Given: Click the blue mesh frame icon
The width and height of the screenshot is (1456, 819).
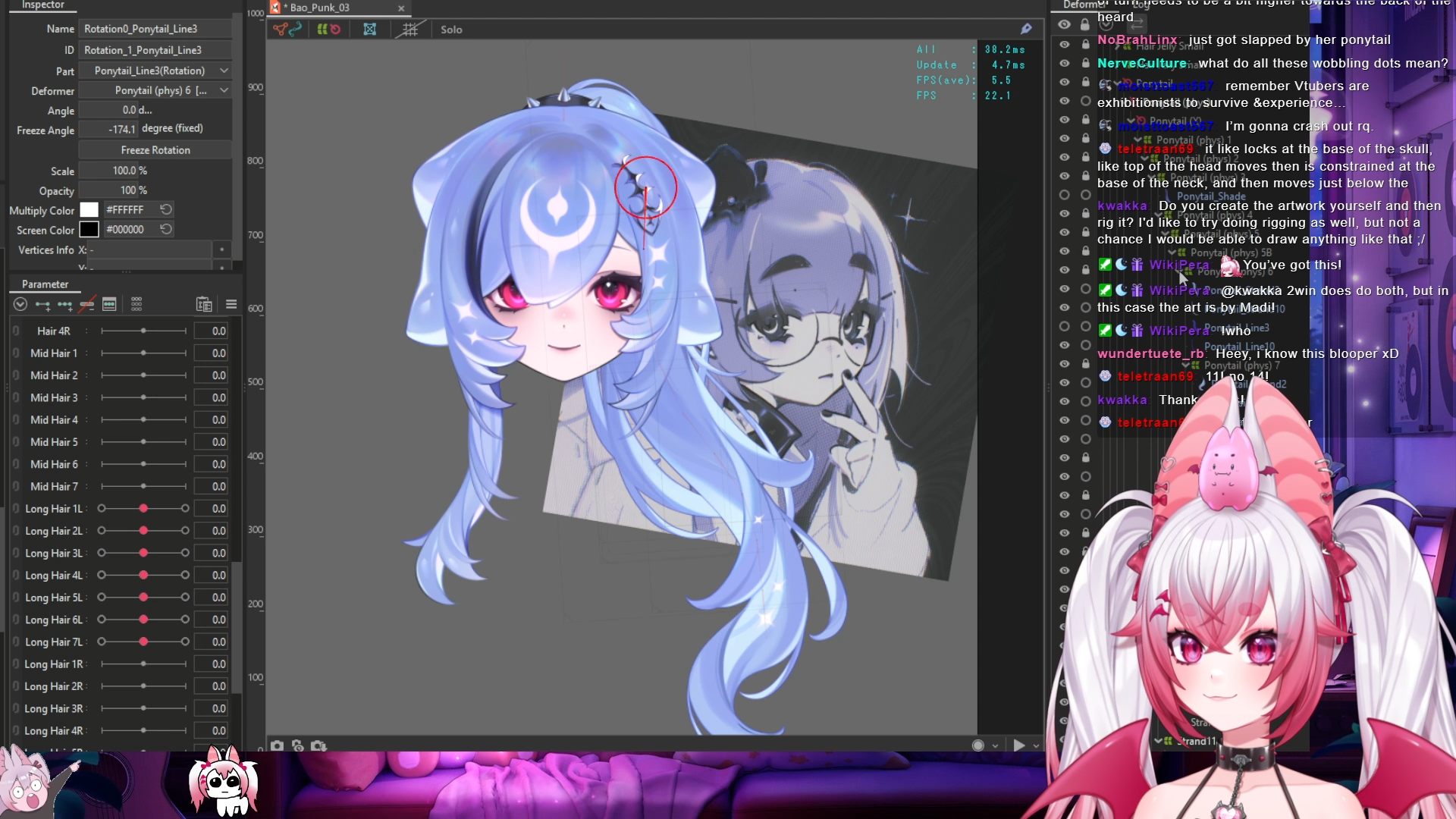Looking at the screenshot, I should point(370,30).
